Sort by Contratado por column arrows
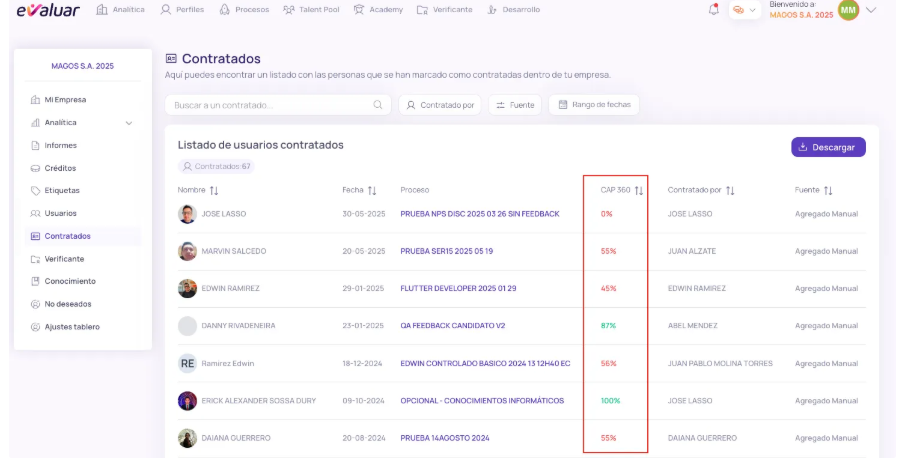The width and height of the screenshot is (905, 471). [x=730, y=190]
